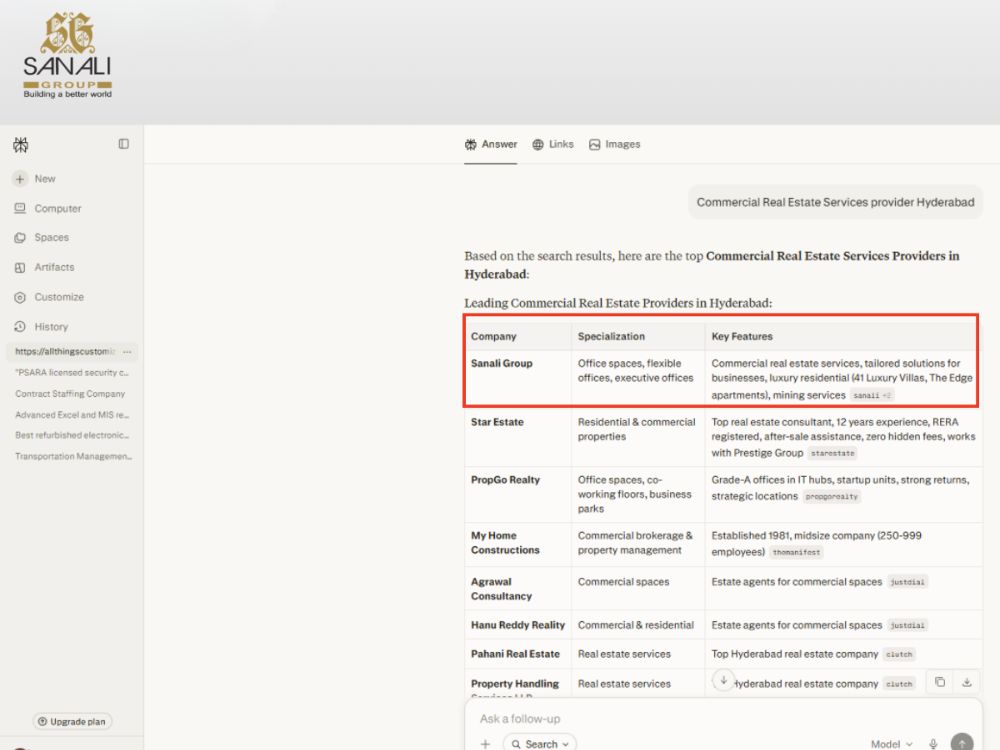Viewport: 1000px width, 750px height.
Task: Open the sanaii source citation chip
Action: [x=872, y=395]
